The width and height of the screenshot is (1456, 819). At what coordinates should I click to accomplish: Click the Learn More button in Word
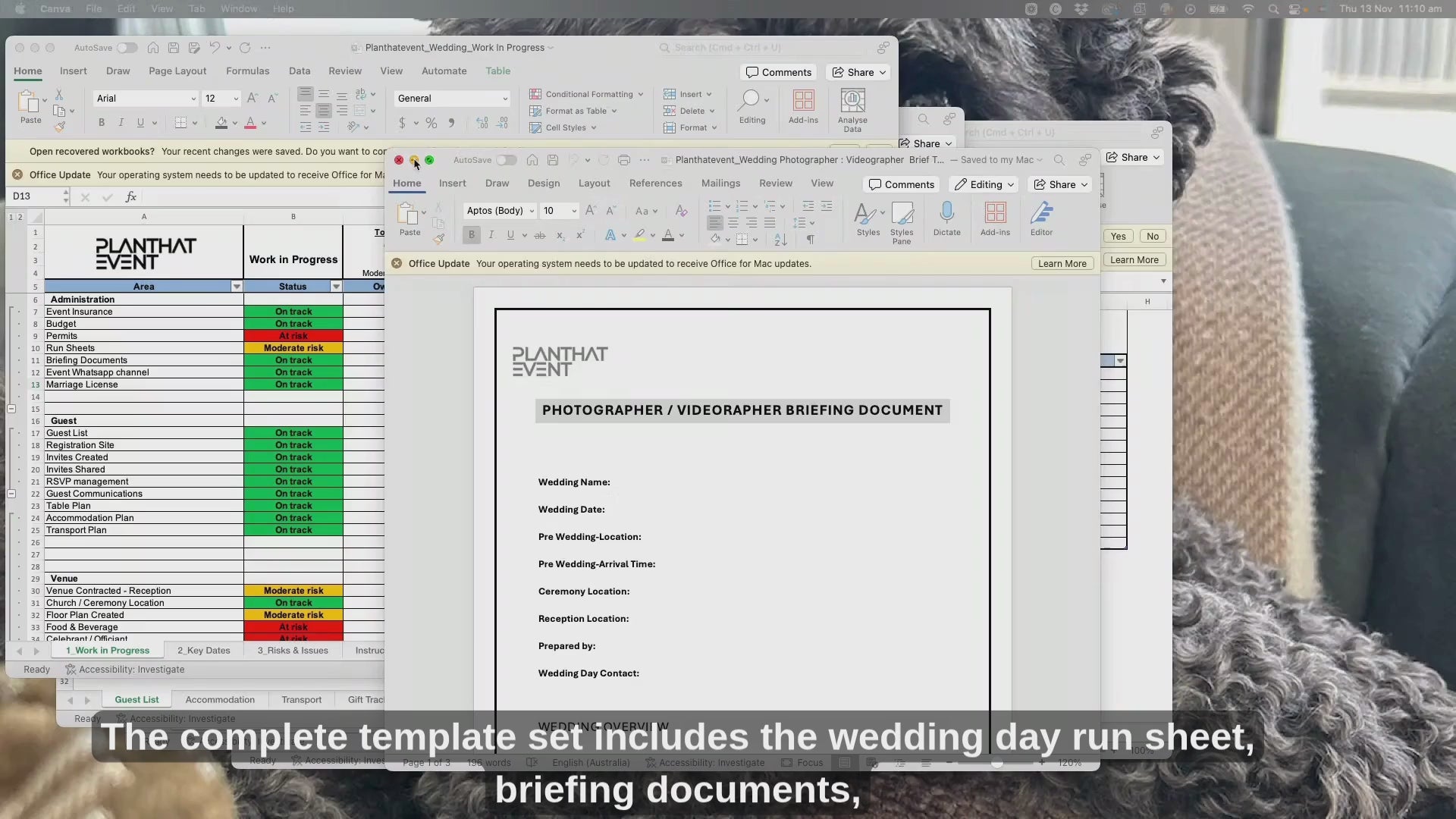click(1062, 264)
